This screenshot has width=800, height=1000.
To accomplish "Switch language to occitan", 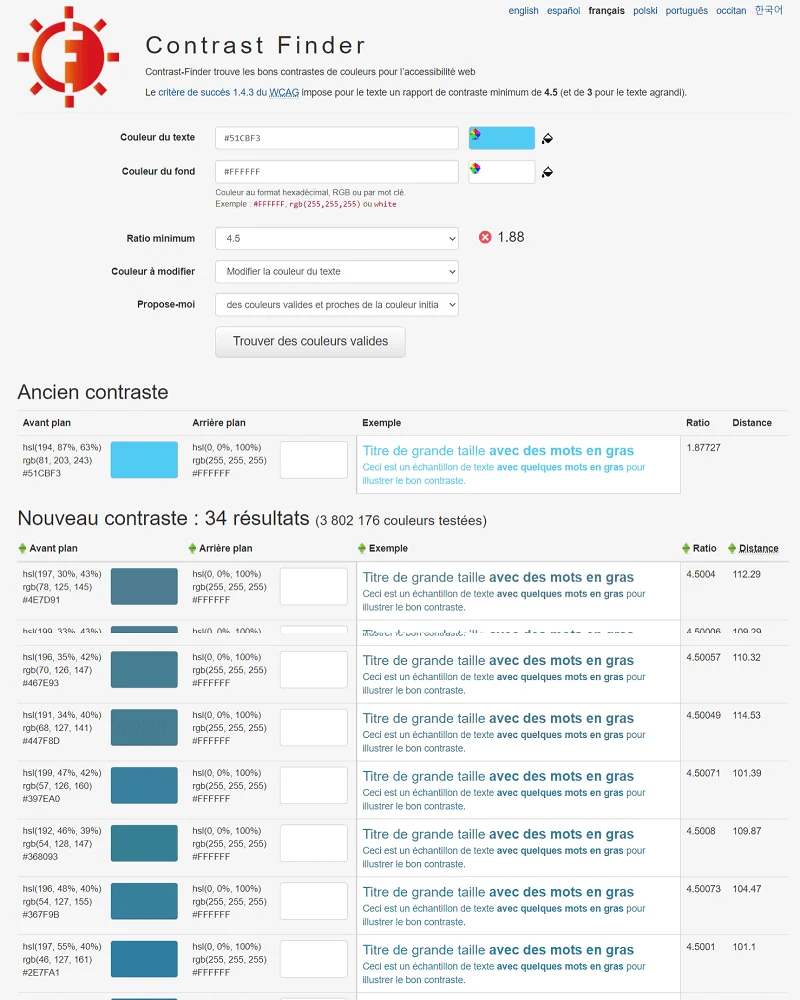I will tap(730, 11).
